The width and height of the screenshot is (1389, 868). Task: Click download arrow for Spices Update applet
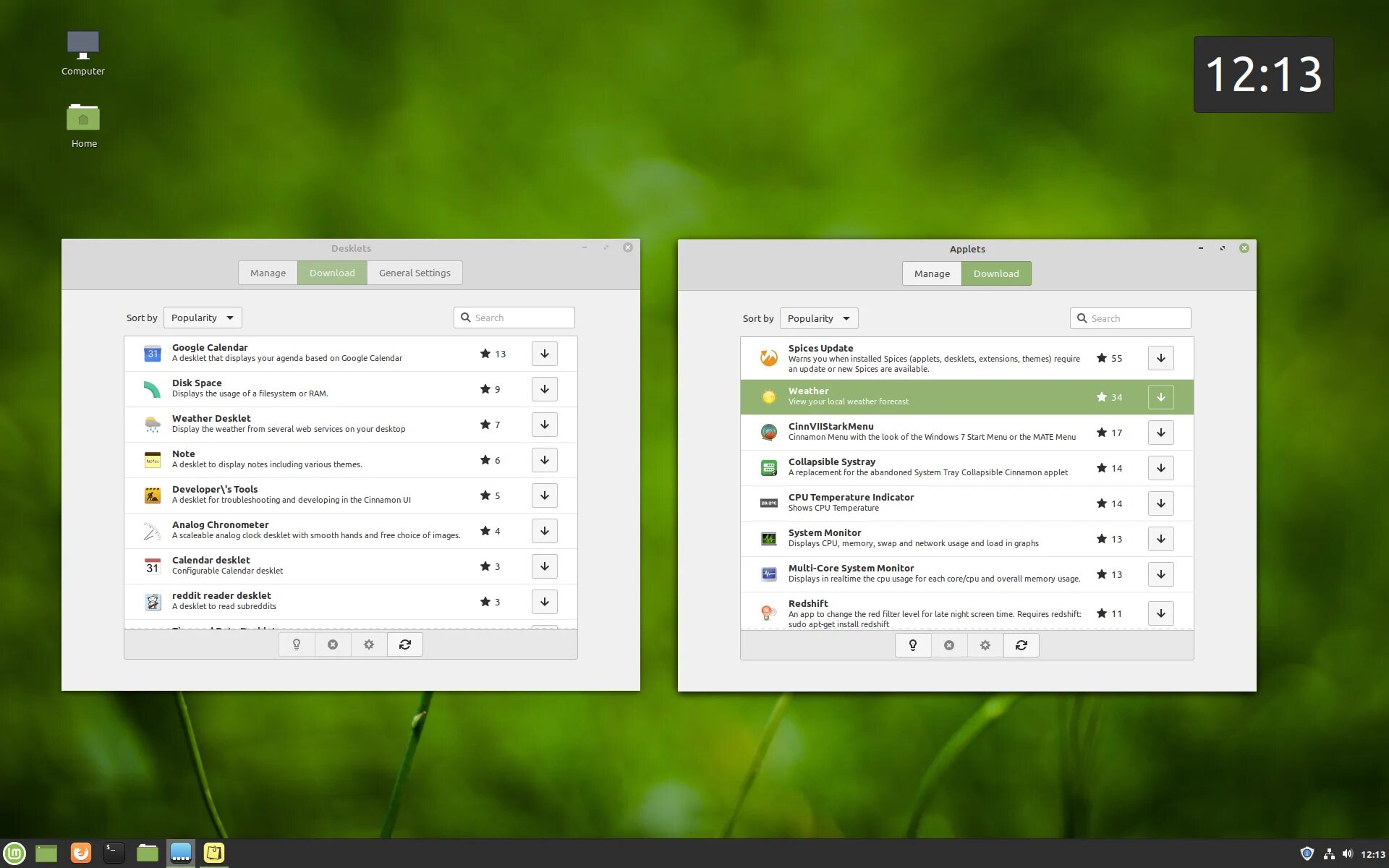[1160, 358]
